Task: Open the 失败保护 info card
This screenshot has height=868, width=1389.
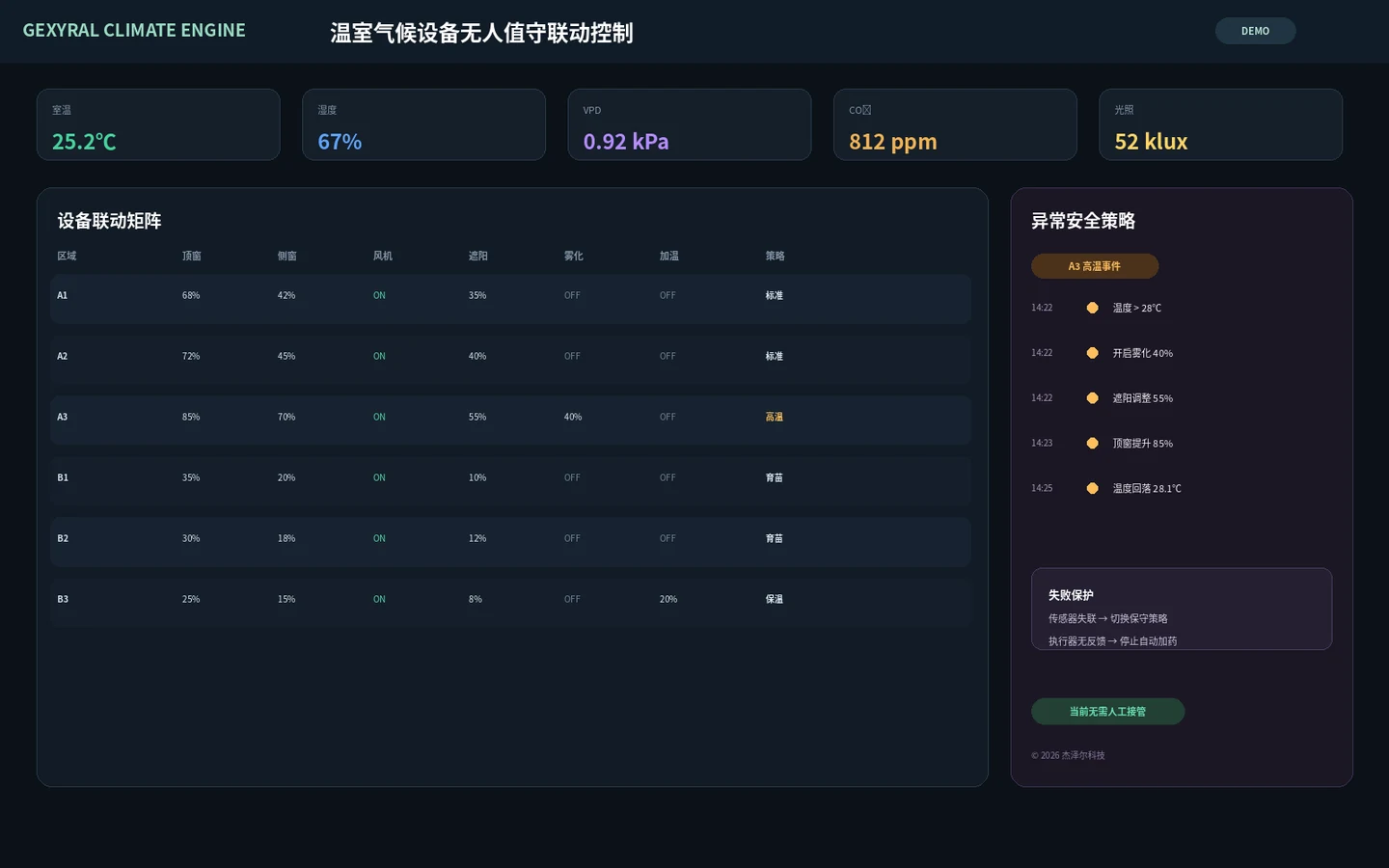Action: [x=1182, y=609]
